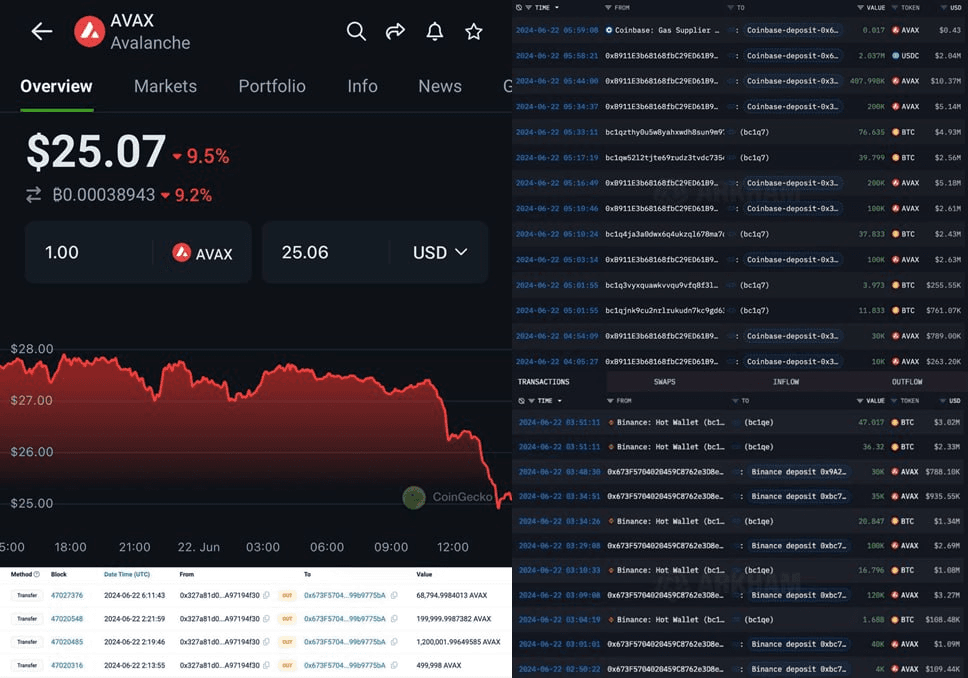
Task: Set a price alert with the bell icon
Action: tap(435, 31)
